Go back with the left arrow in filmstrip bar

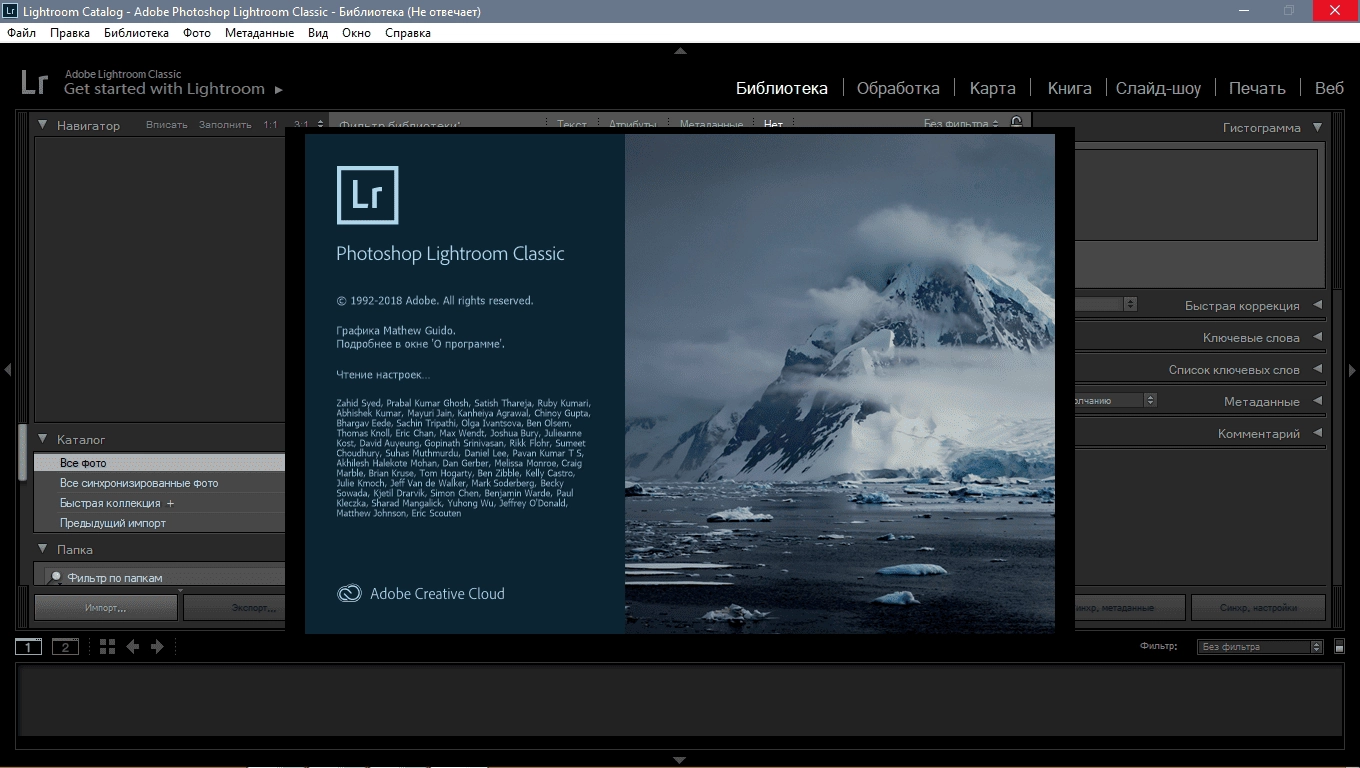pos(133,647)
